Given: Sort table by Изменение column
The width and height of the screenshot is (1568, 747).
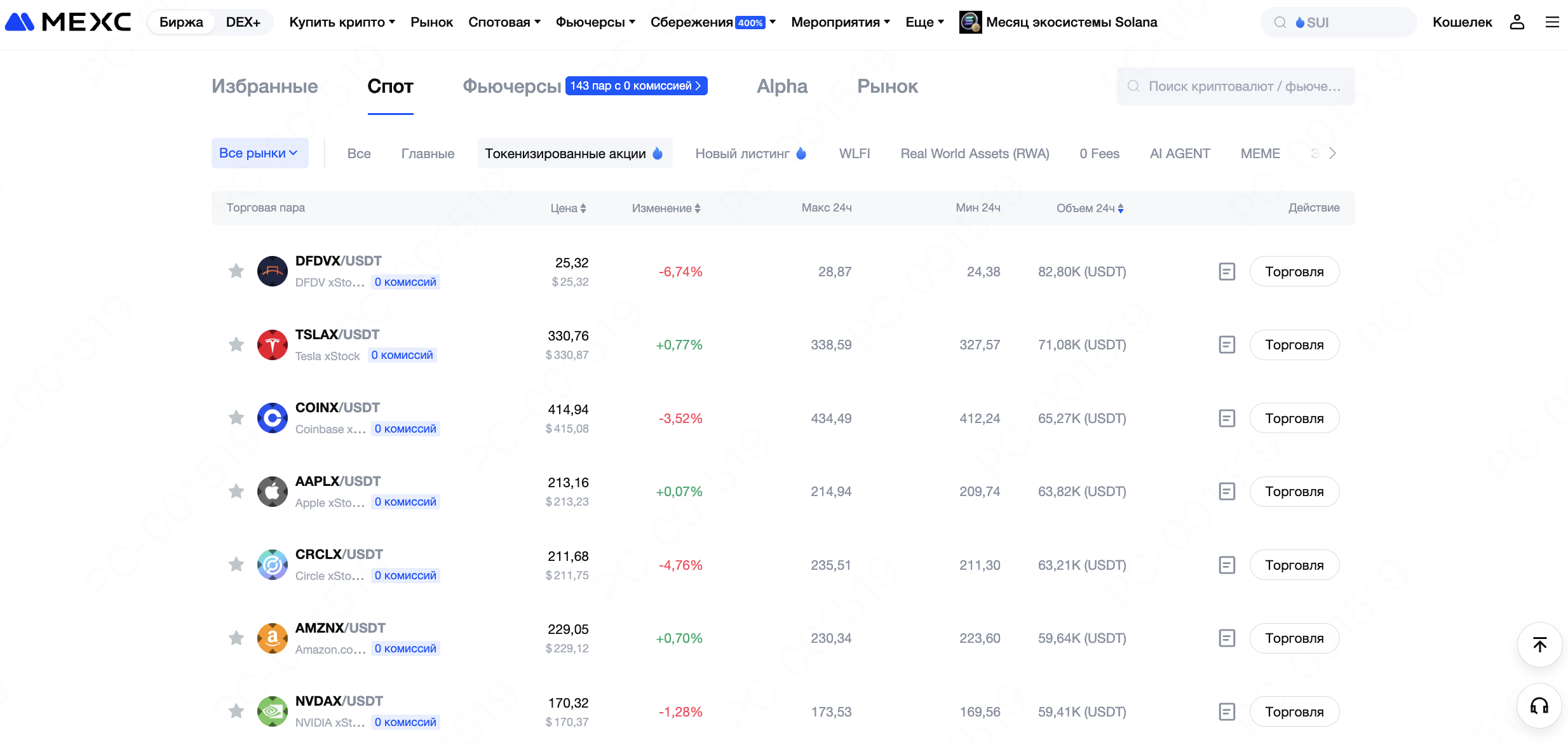Looking at the screenshot, I should pyautogui.click(x=666, y=208).
